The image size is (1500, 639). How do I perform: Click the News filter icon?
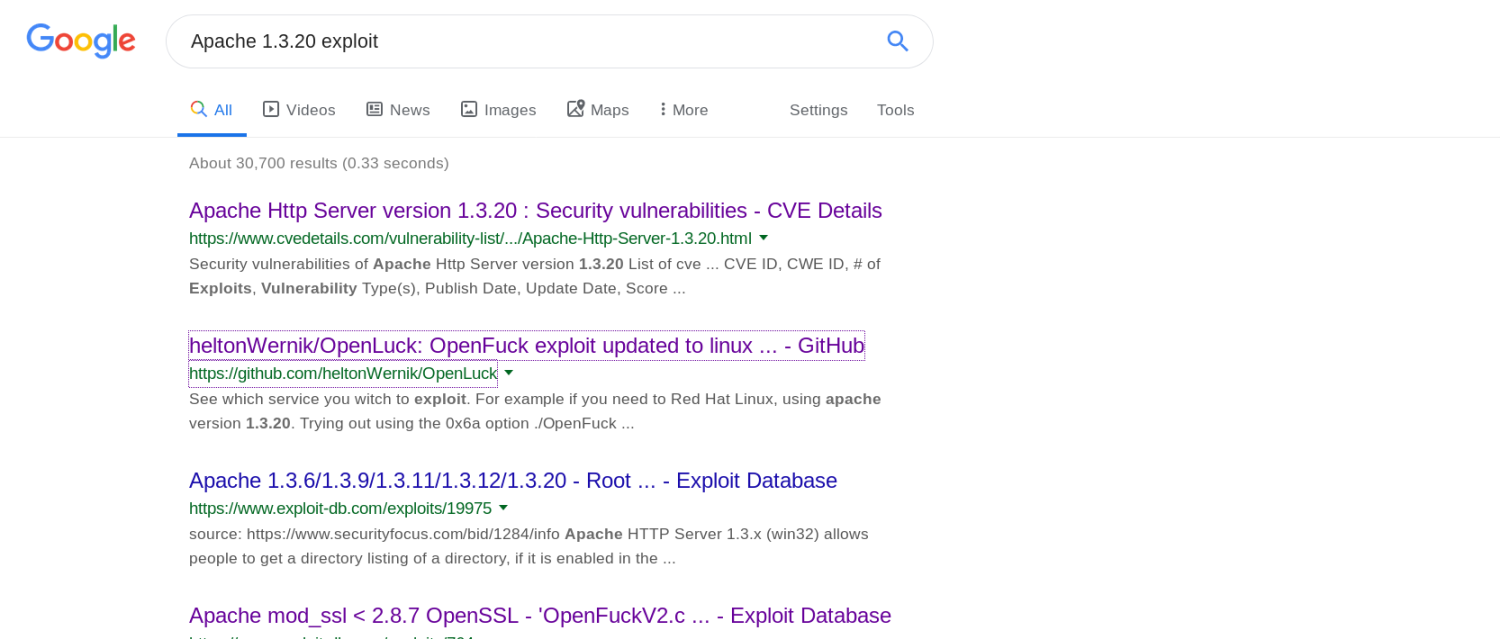pyautogui.click(x=375, y=108)
